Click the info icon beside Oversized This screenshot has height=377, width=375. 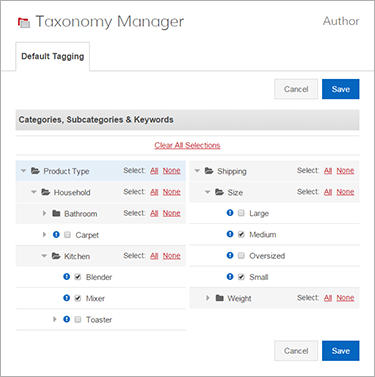pyautogui.click(x=230, y=255)
